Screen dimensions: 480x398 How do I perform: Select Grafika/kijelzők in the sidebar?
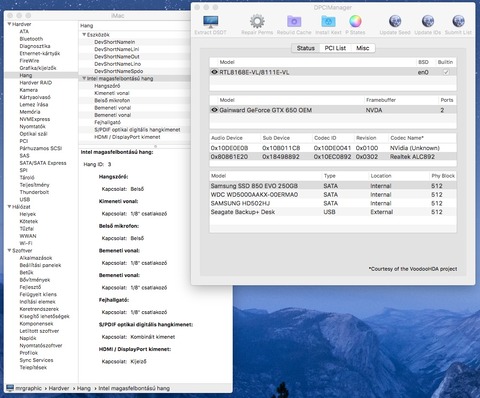point(38,68)
